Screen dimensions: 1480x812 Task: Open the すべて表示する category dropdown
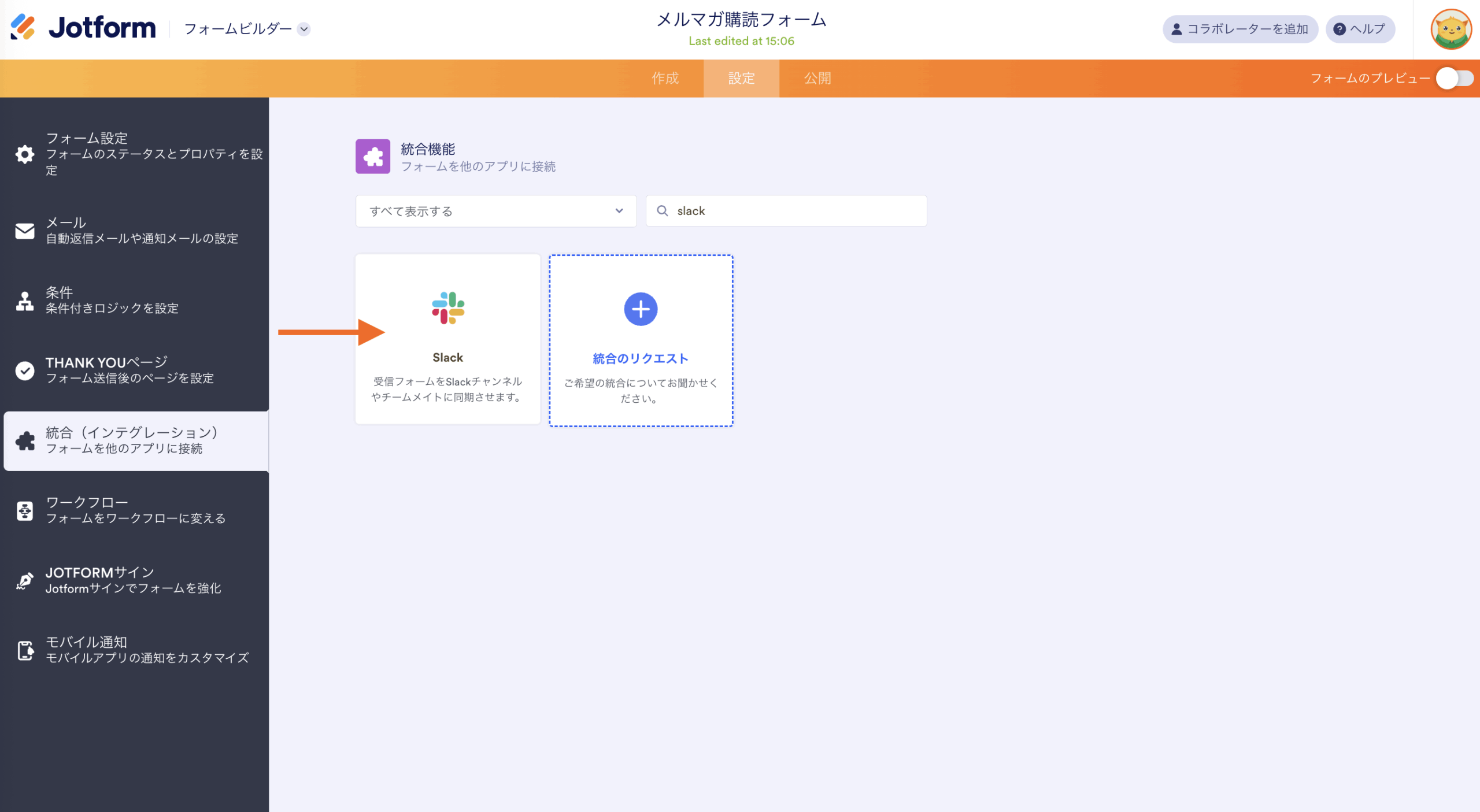(496, 211)
